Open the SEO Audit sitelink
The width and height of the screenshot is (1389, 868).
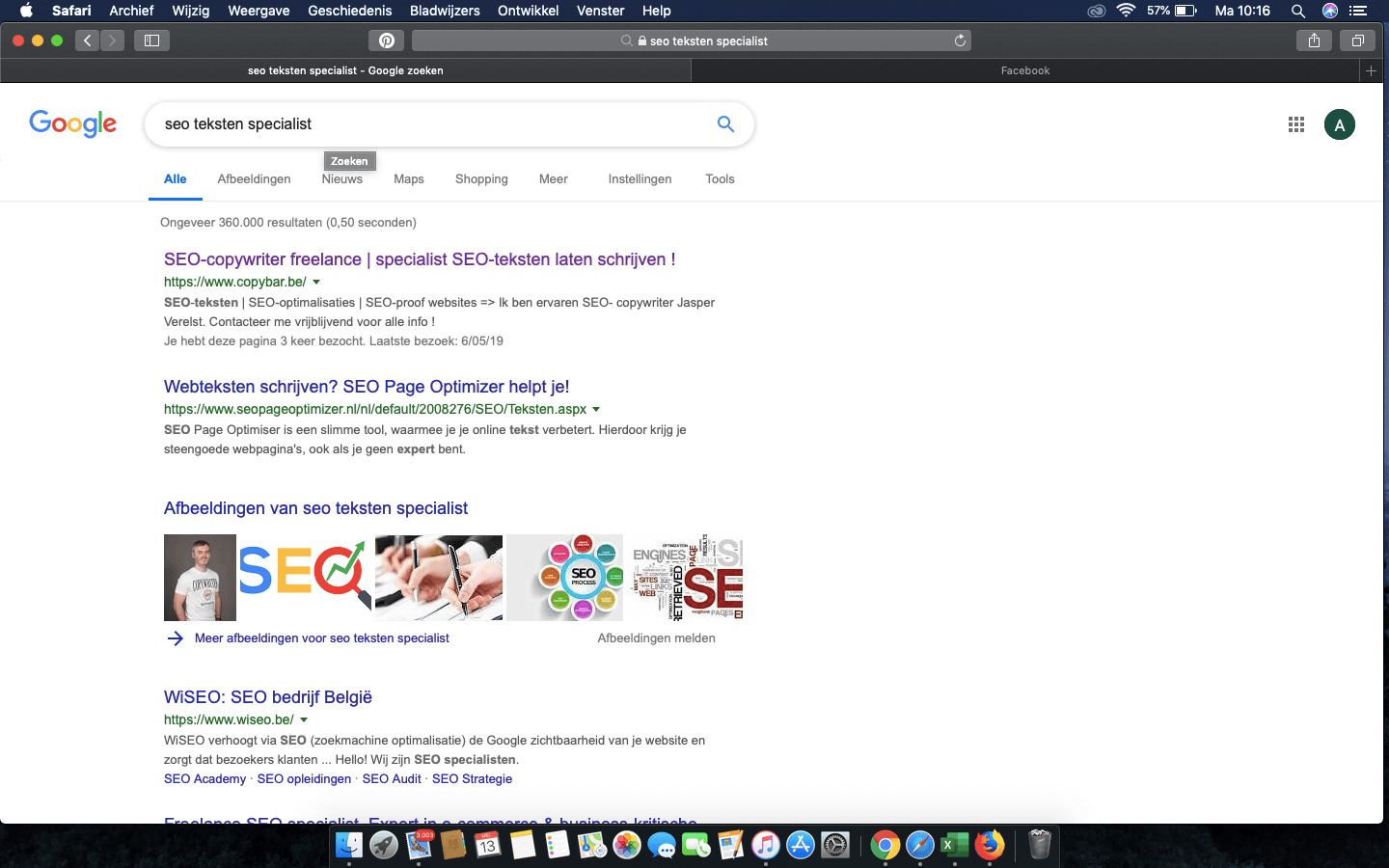point(392,779)
